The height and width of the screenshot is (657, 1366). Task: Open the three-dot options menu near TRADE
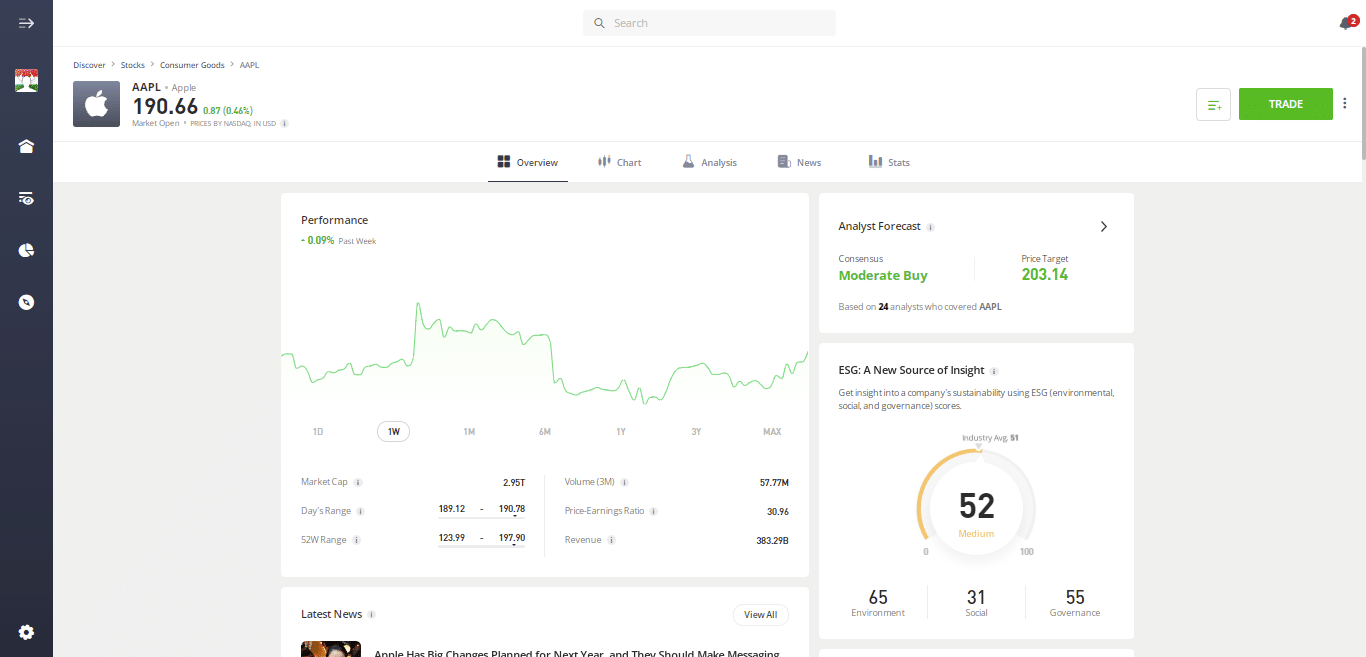coord(1344,103)
